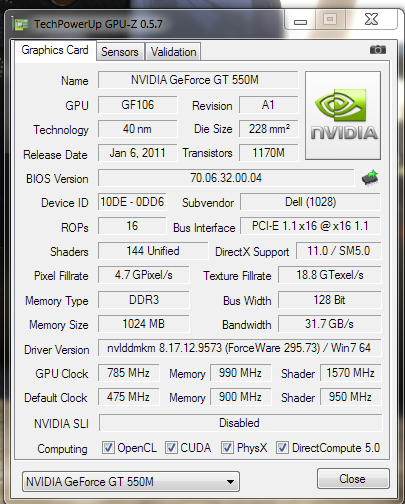
Task: Click the "Driver Version" label
Action: point(57,350)
